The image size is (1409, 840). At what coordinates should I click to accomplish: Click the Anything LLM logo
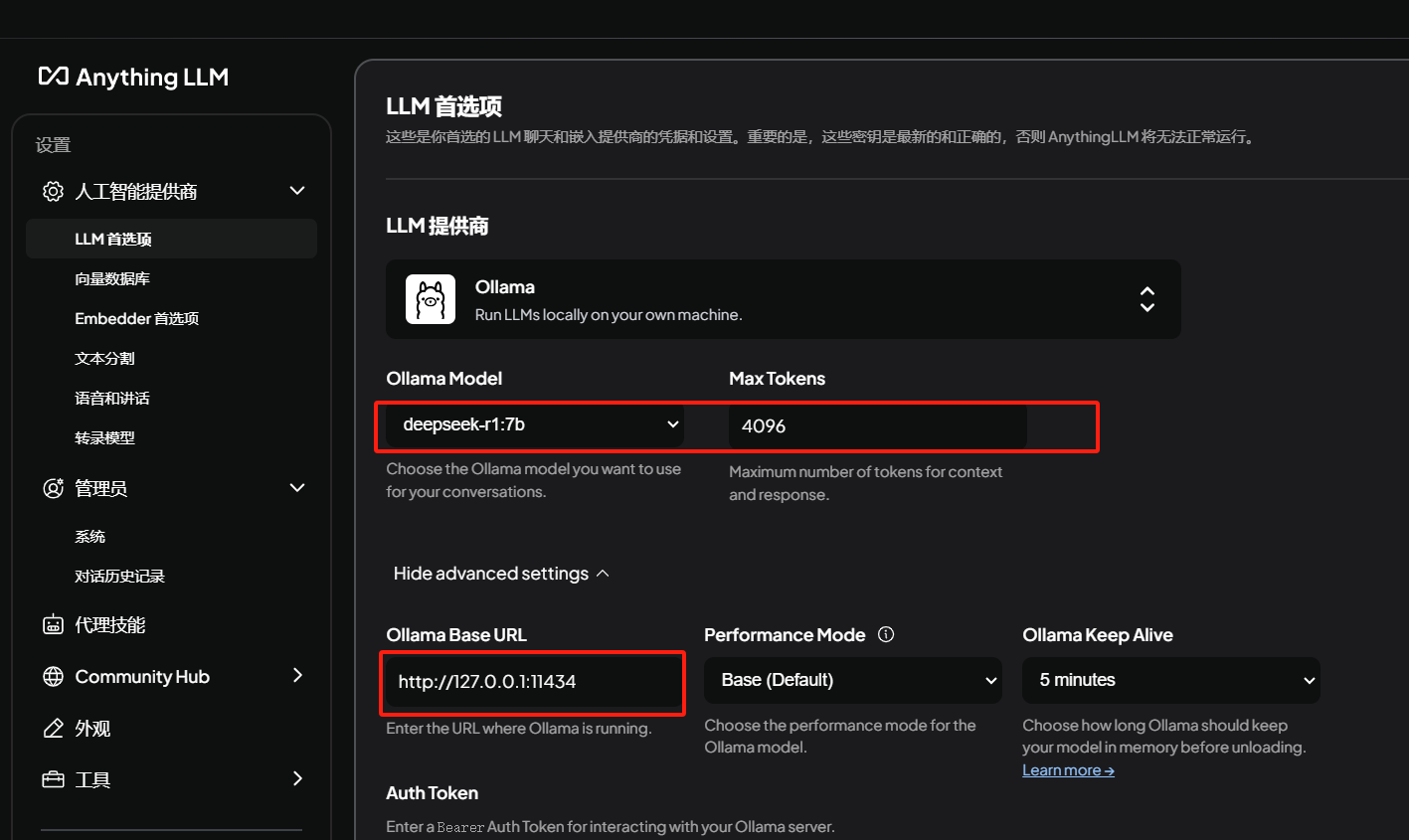[x=133, y=77]
